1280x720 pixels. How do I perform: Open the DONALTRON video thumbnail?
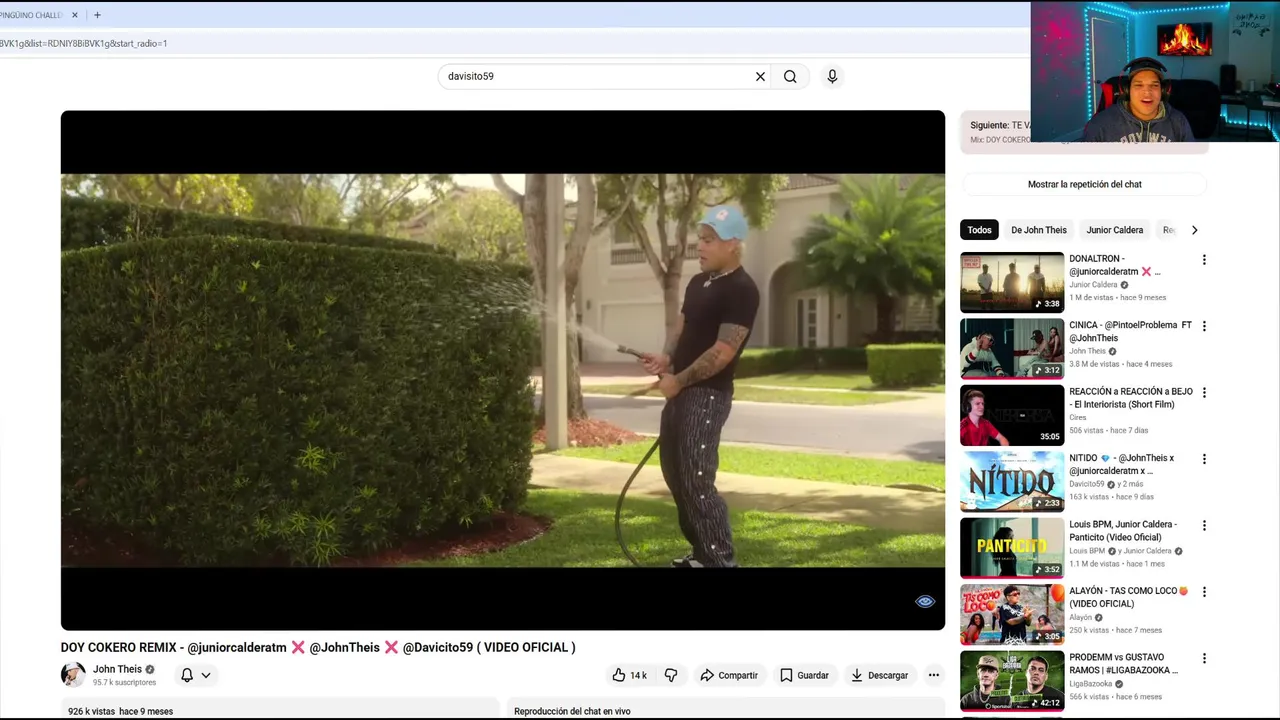1012,282
